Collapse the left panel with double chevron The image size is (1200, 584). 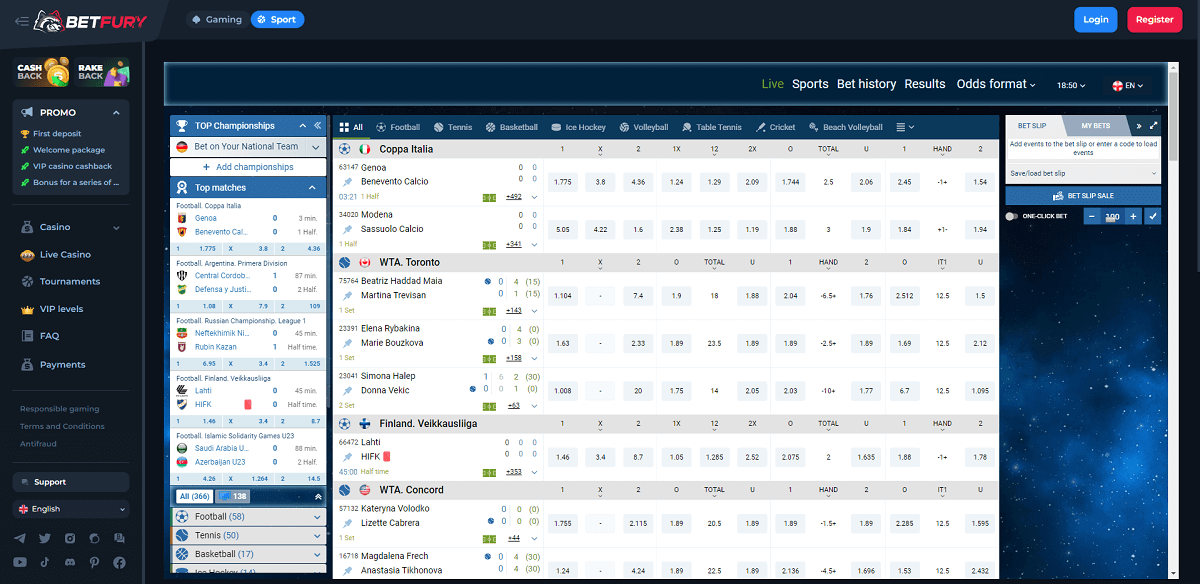[318, 126]
